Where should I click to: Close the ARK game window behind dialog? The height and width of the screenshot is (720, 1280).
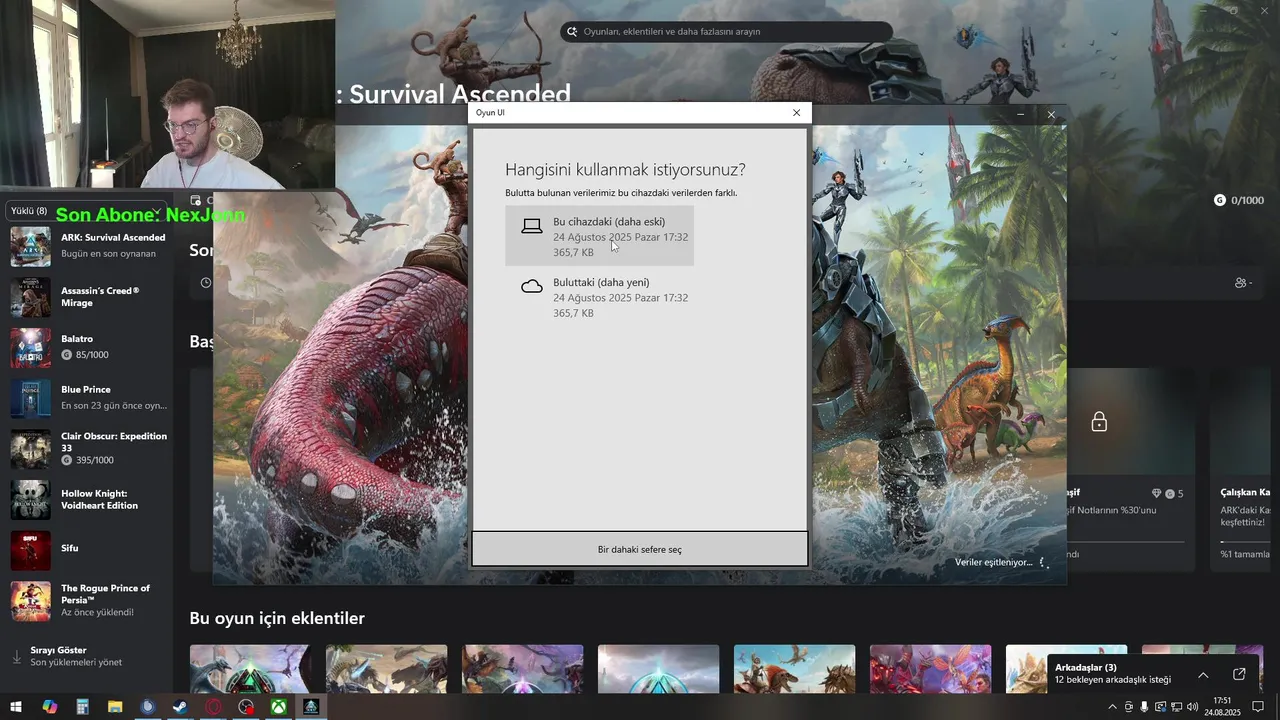[x=1051, y=115]
